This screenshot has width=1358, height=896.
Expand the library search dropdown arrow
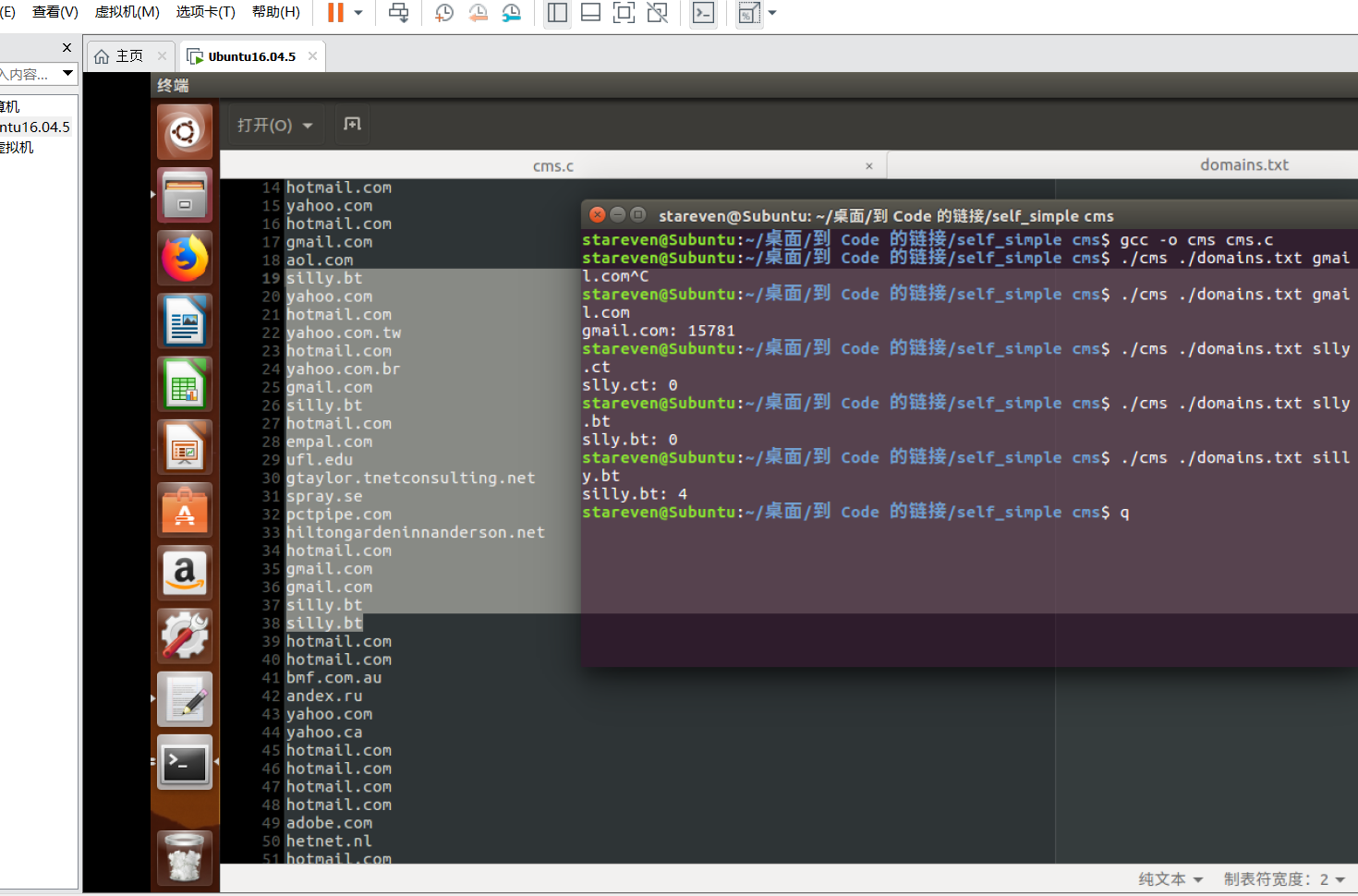pyautogui.click(x=67, y=73)
